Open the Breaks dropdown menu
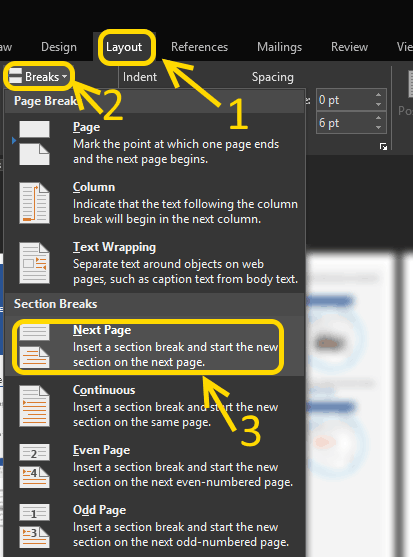The width and height of the screenshot is (413, 557). point(38,76)
